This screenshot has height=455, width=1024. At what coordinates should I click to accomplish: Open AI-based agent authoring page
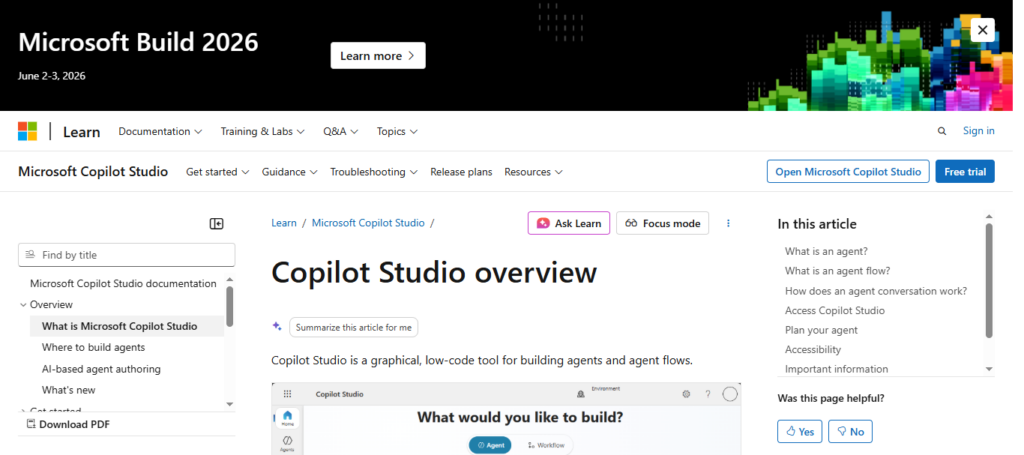click(101, 369)
